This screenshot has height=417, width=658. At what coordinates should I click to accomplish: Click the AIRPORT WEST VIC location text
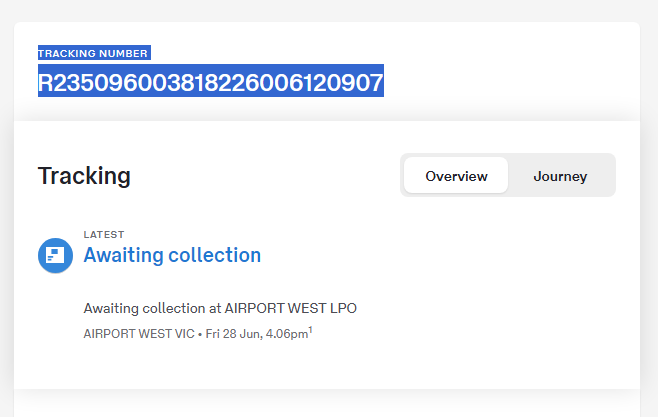pos(138,333)
